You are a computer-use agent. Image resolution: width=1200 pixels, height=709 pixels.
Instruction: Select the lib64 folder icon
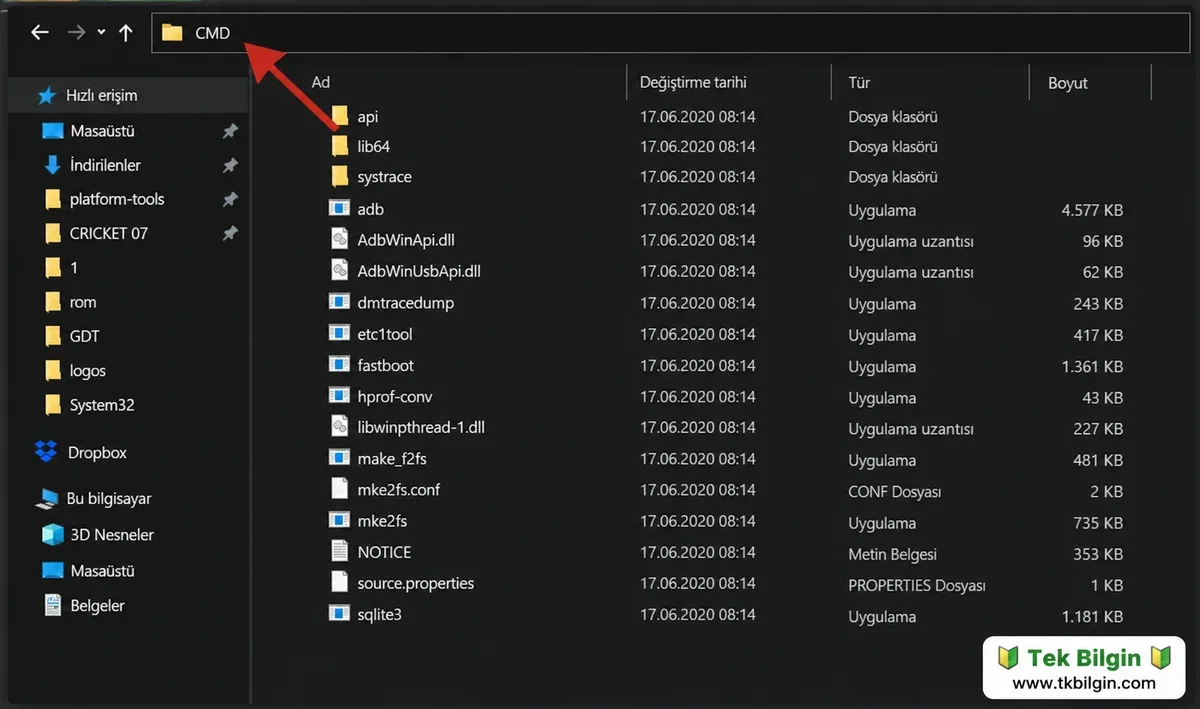click(340, 147)
